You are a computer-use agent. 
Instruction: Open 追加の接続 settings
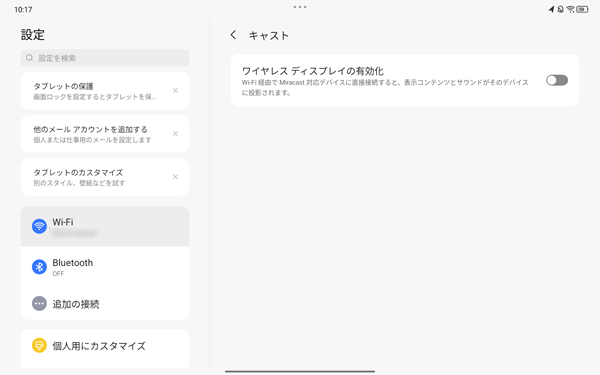click(105, 303)
